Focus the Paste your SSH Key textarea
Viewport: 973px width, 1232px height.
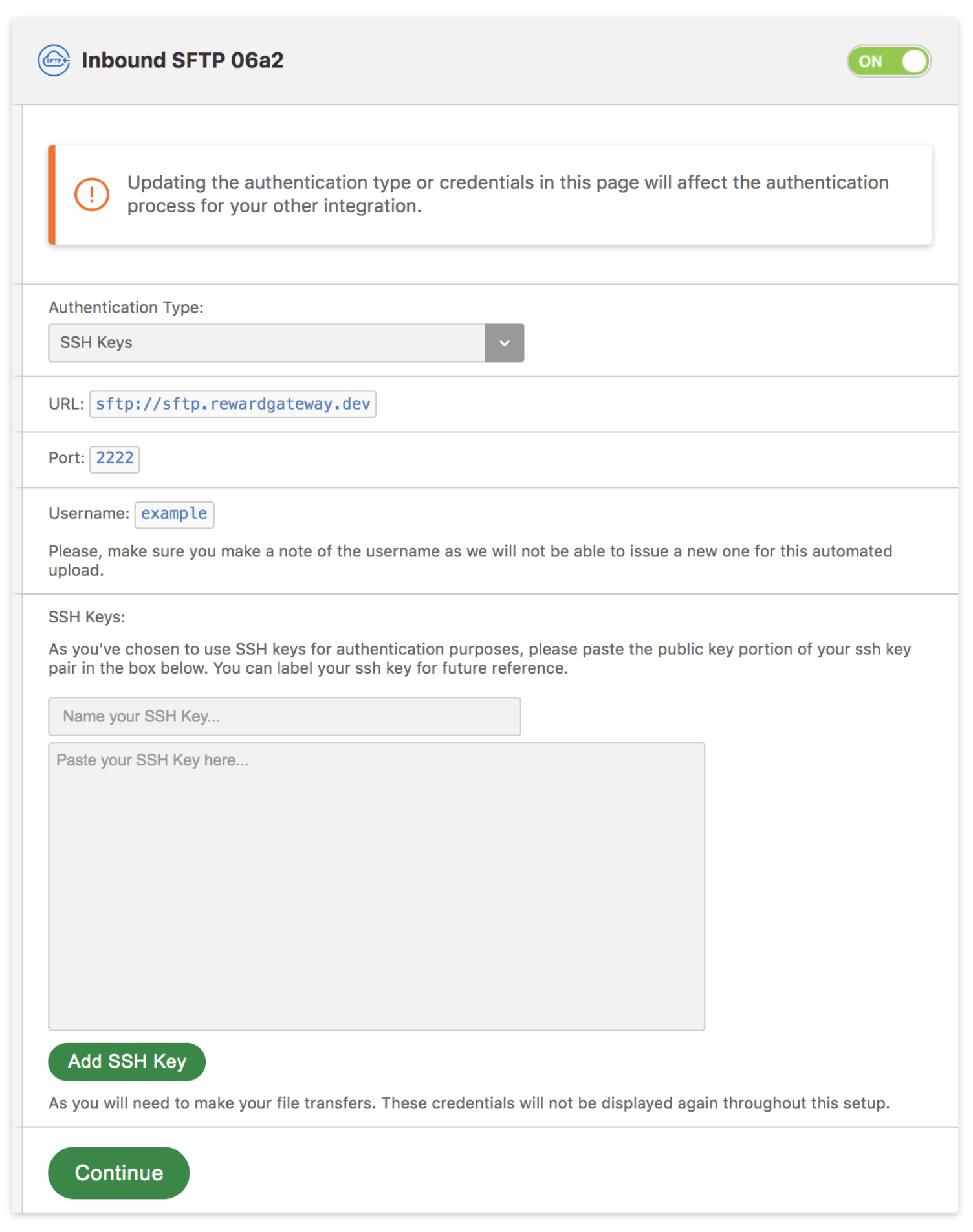click(x=377, y=886)
